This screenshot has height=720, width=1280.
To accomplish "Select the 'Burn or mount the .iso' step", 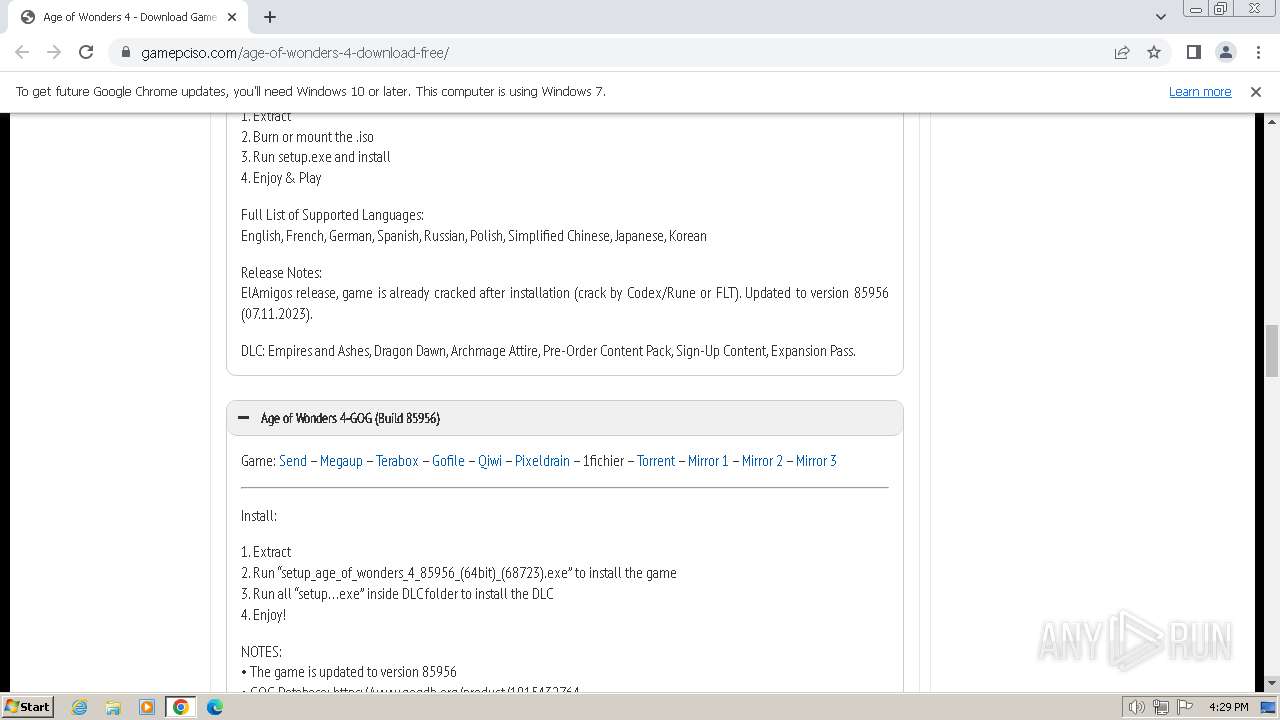I will pyautogui.click(x=307, y=137).
